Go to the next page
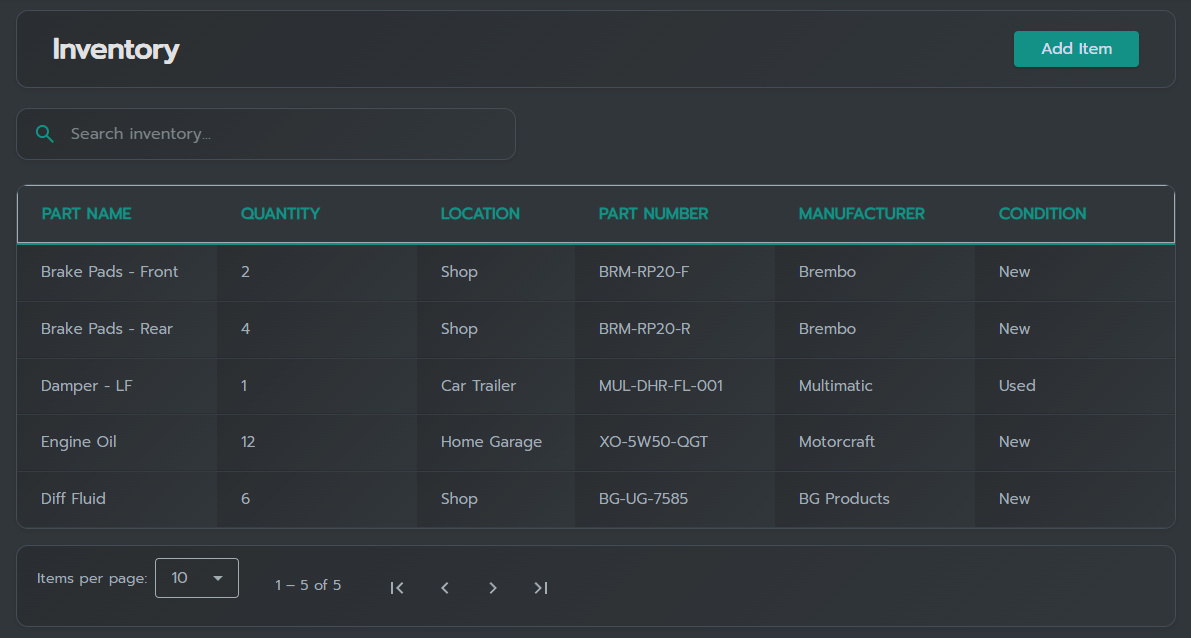 pyautogui.click(x=493, y=588)
